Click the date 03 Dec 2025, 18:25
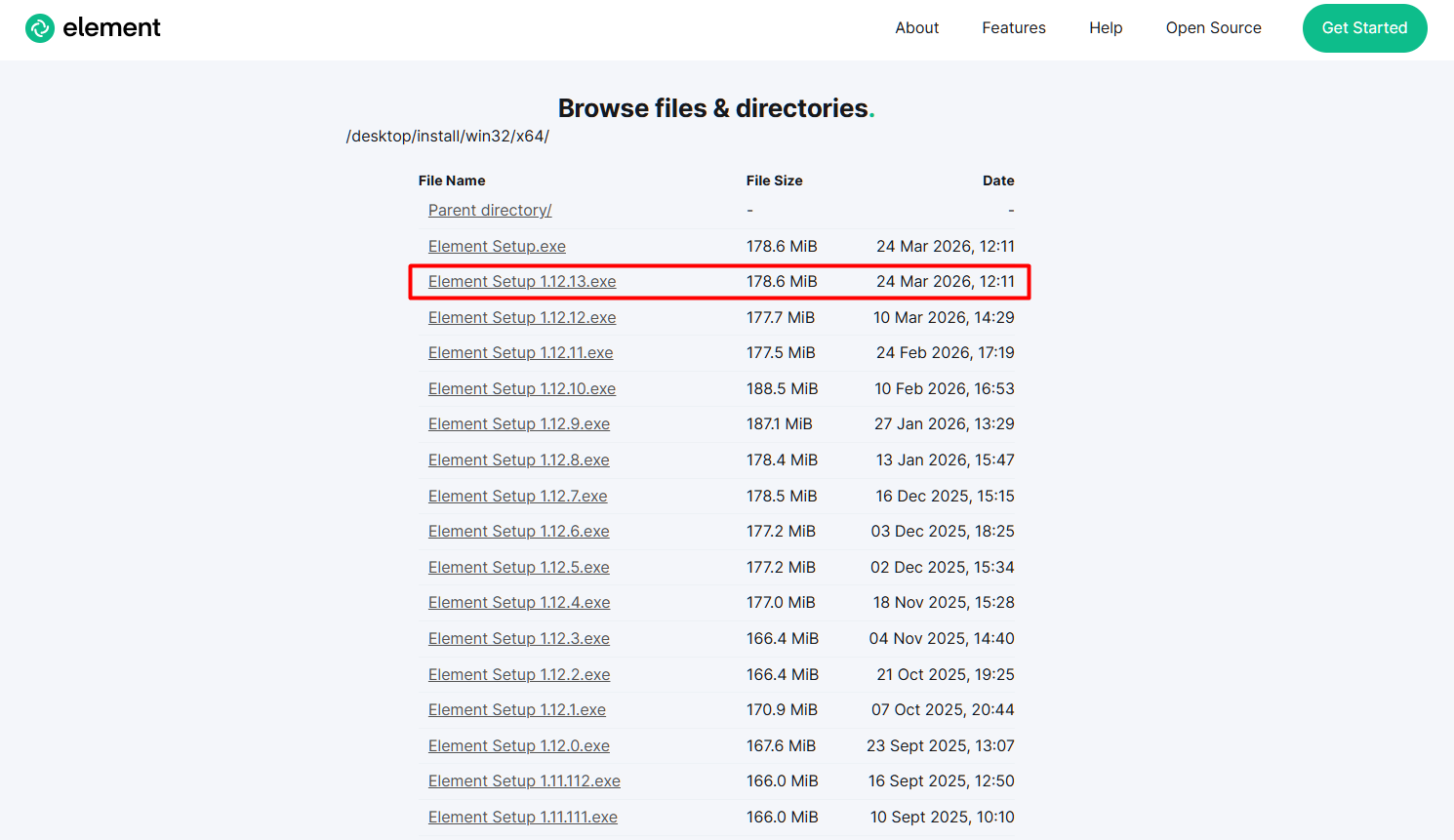1454x840 pixels. [943, 532]
